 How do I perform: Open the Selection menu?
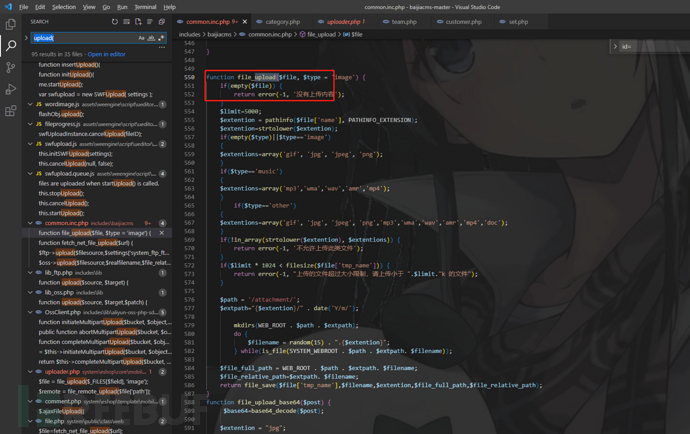tap(64, 7)
